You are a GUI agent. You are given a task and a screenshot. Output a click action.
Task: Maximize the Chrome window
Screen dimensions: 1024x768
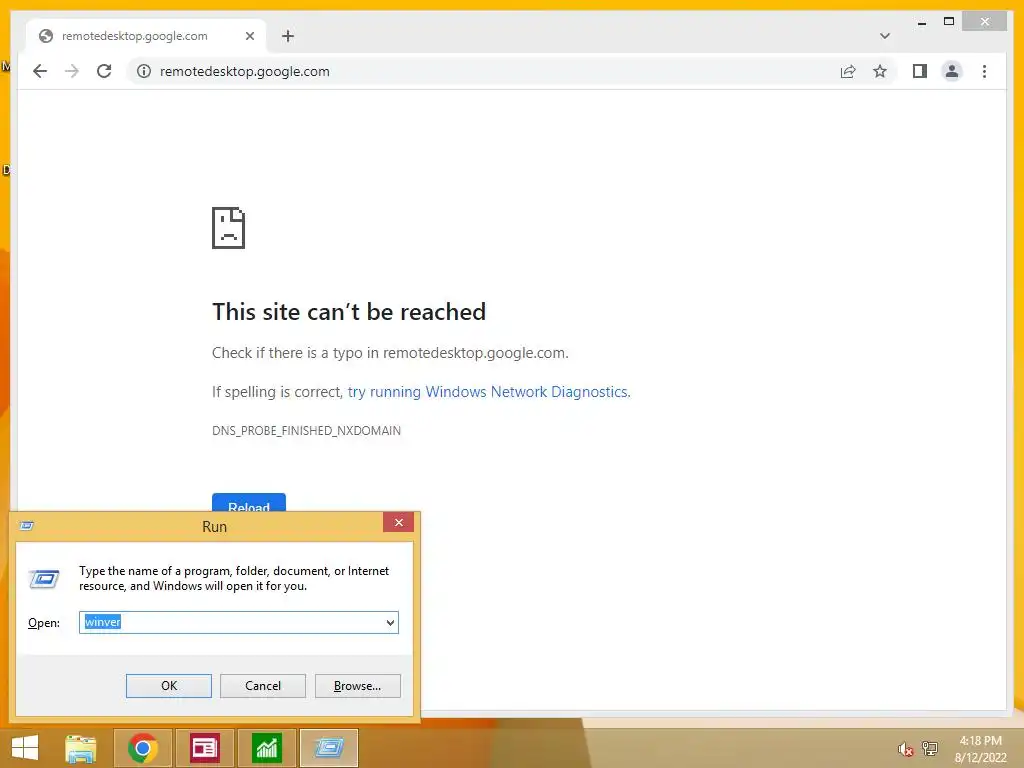tap(949, 22)
